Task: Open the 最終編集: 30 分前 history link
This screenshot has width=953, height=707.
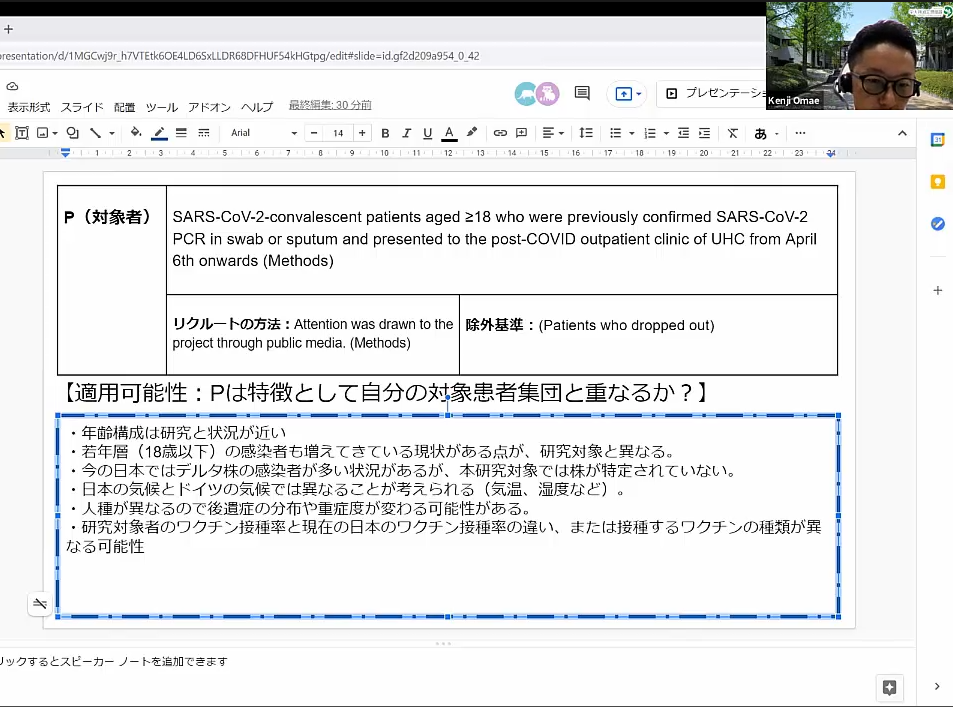Action: (330, 106)
